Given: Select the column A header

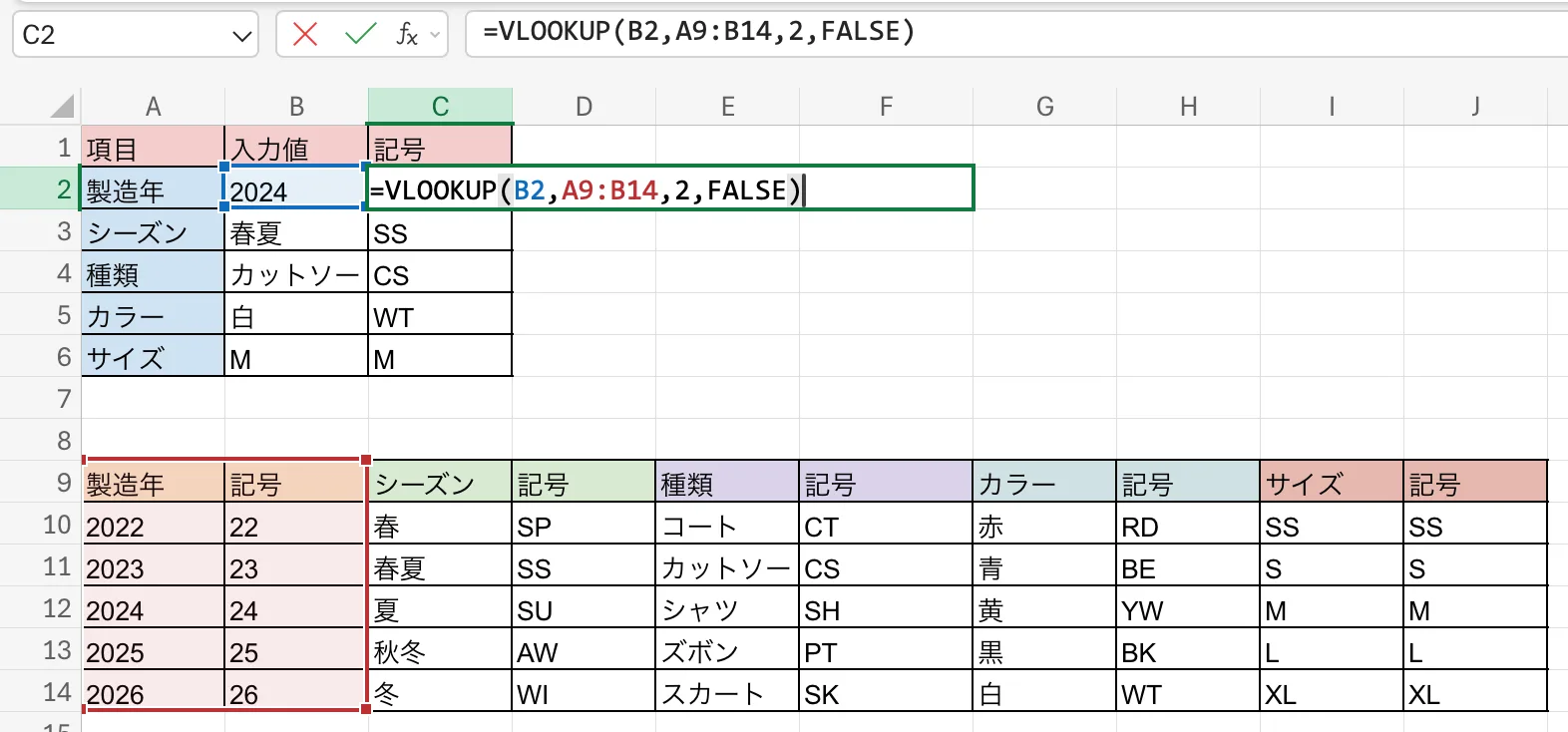Looking at the screenshot, I should point(153,106).
